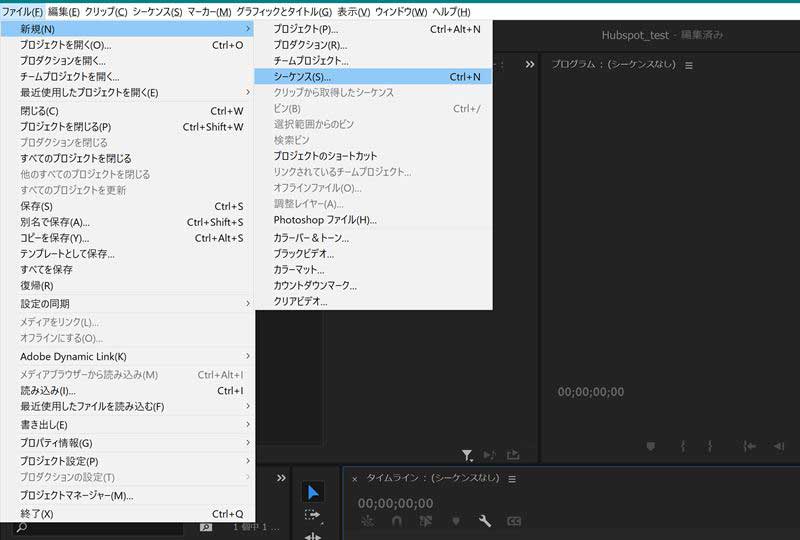This screenshot has height=540, width=800.
Task: Select プロジェクトマネージャー(M)...
Action: pos(127,495)
